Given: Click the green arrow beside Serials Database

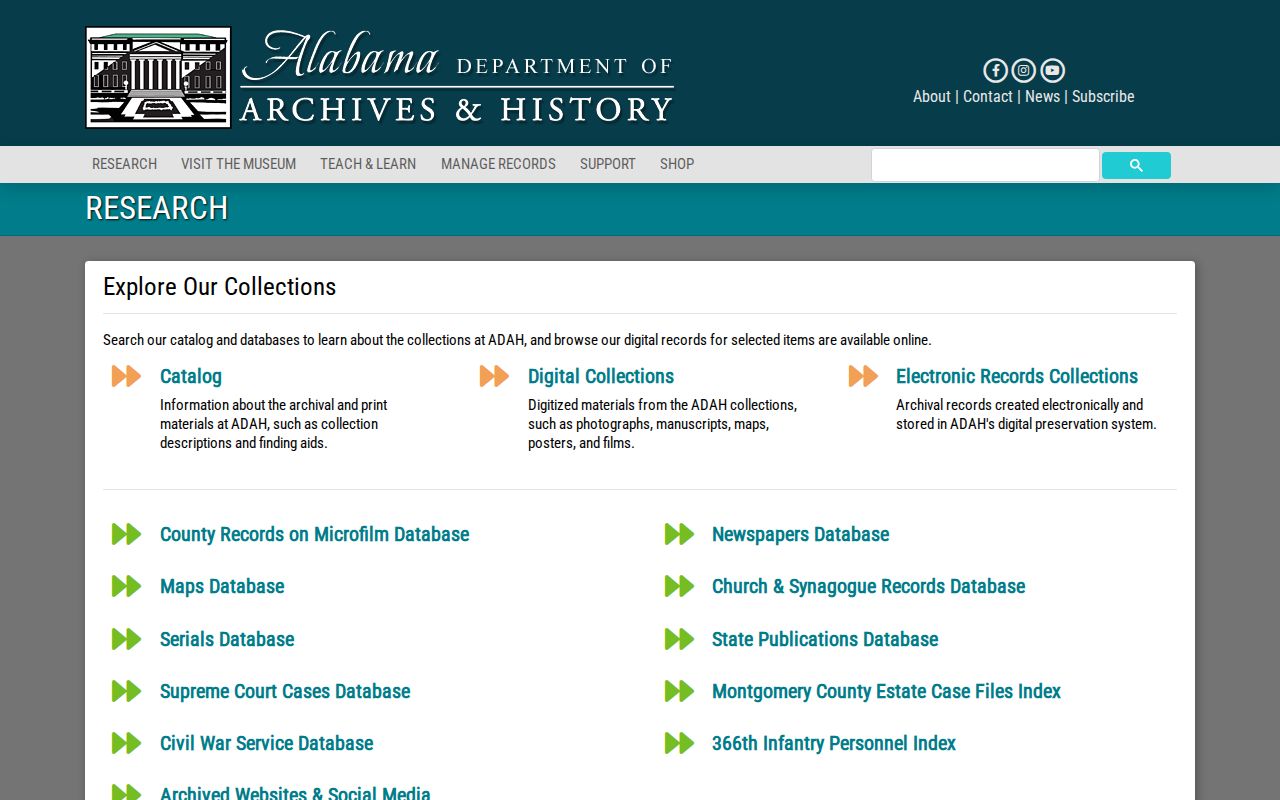Looking at the screenshot, I should (x=126, y=639).
